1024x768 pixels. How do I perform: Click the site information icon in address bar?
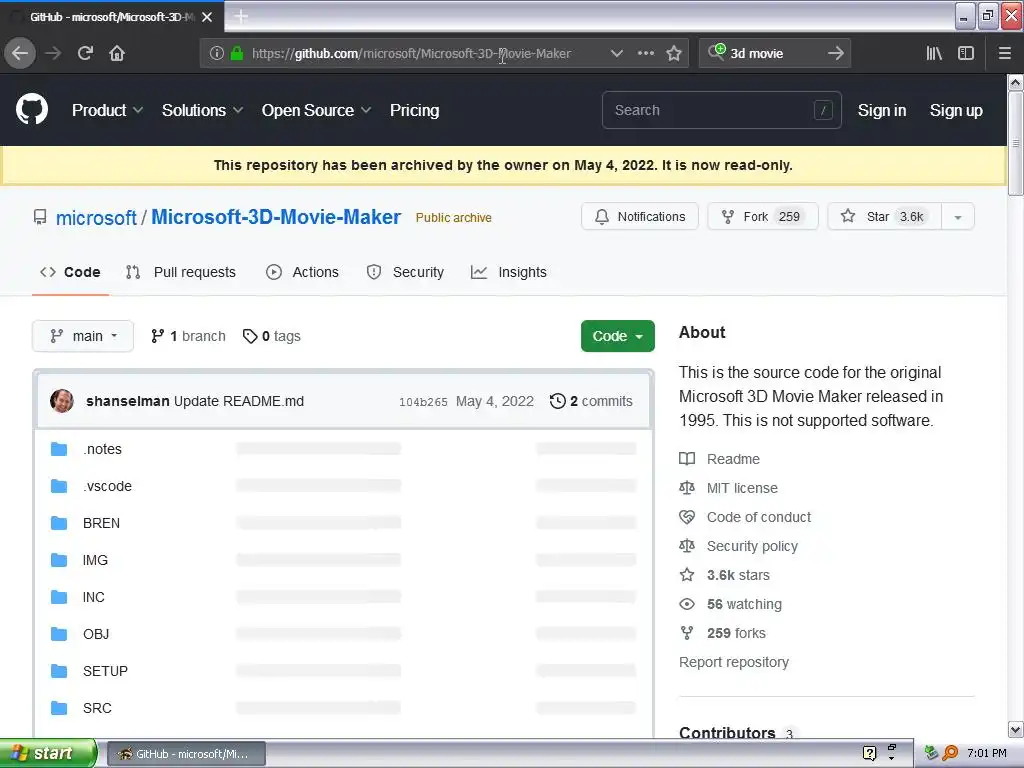pyautogui.click(x=217, y=53)
